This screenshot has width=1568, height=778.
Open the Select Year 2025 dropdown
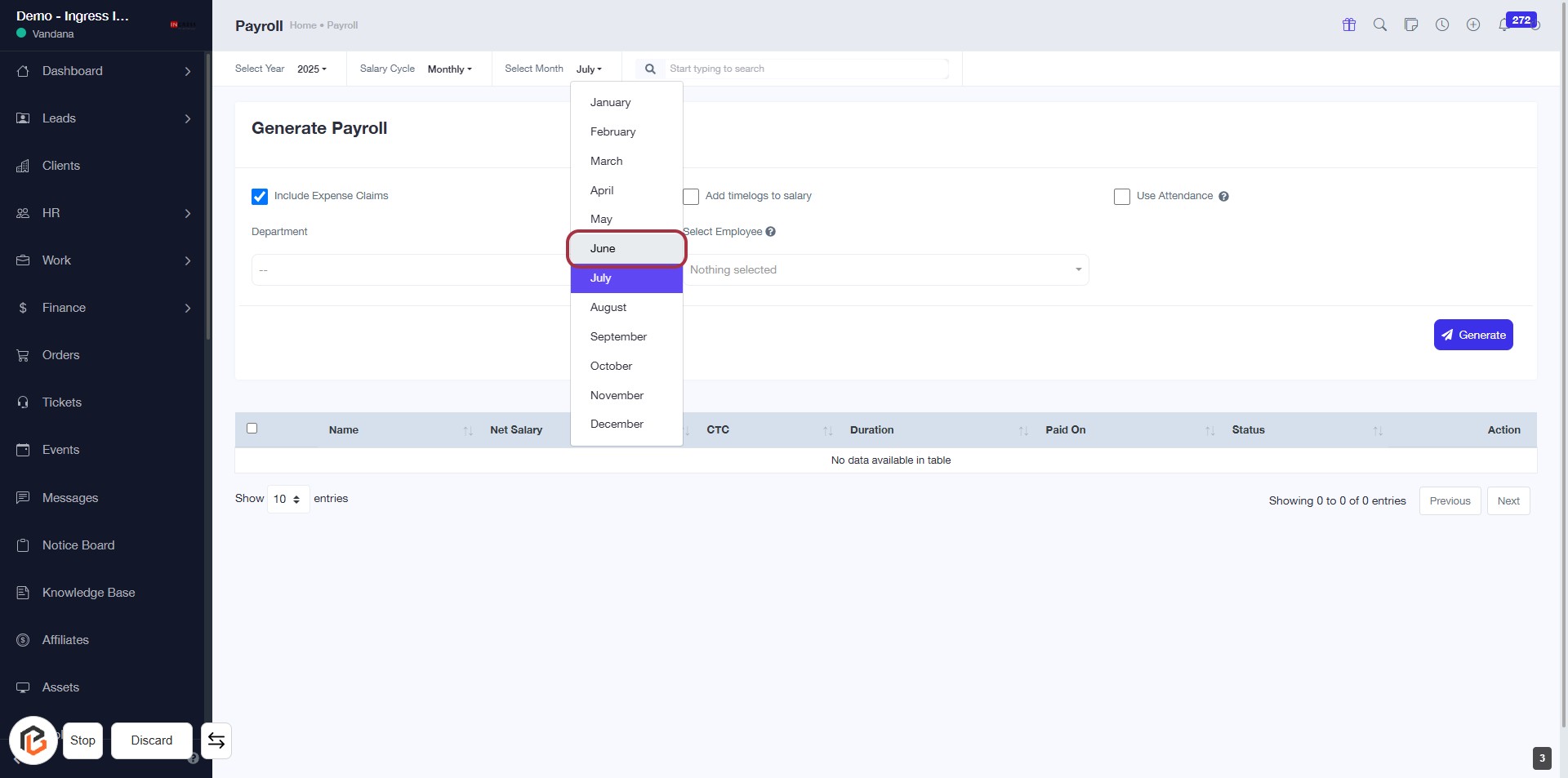[311, 69]
